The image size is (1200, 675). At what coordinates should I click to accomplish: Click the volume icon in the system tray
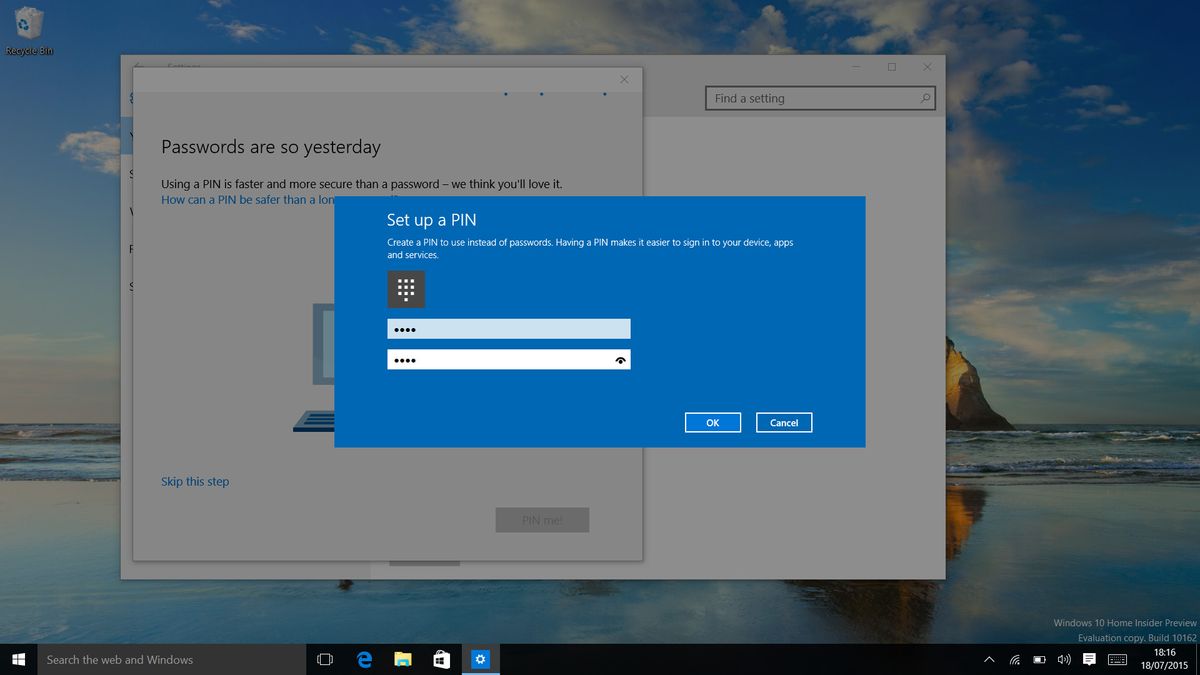coord(1064,659)
